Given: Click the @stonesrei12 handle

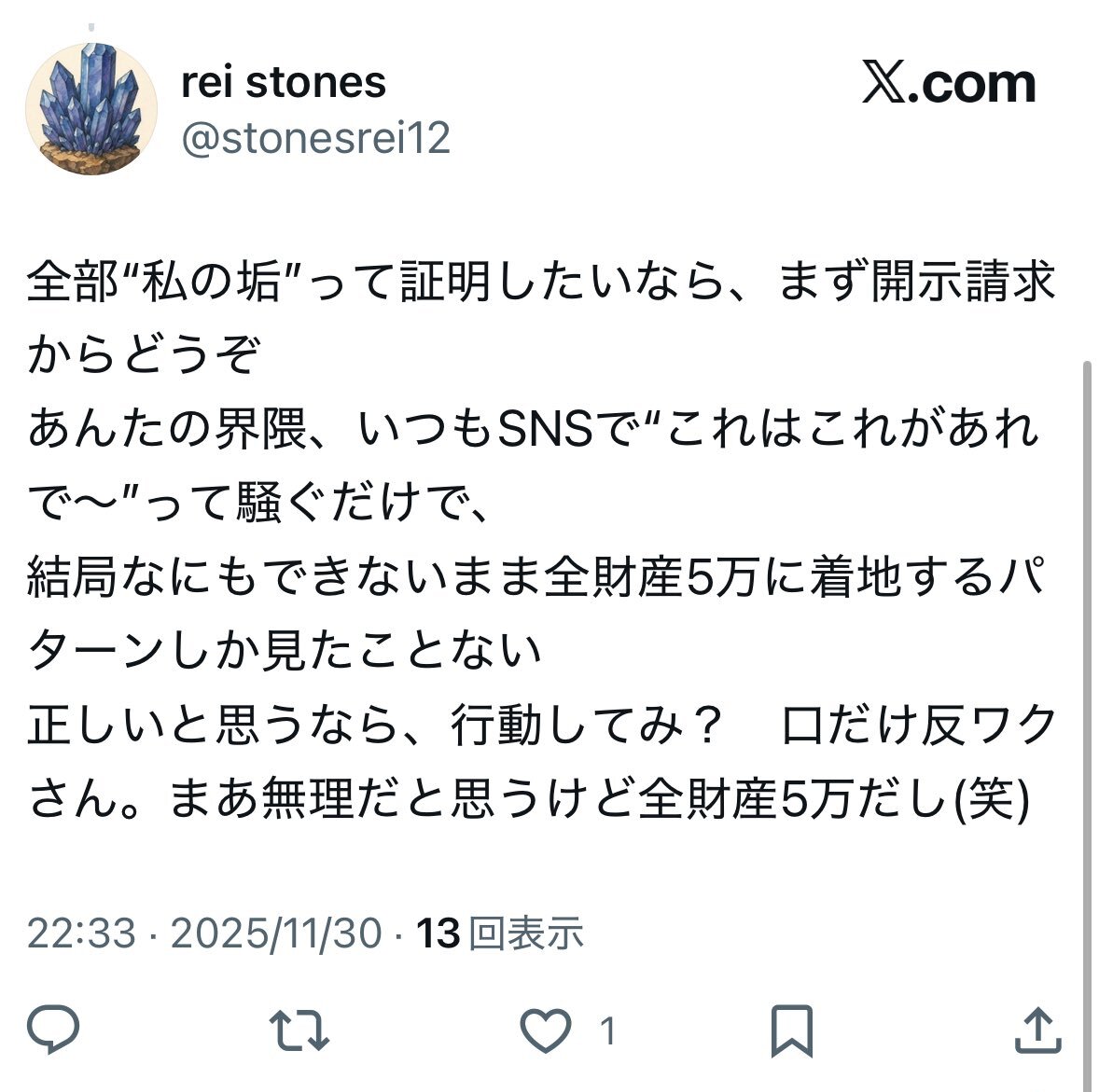Looking at the screenshot, I should [x=315, y=138].
